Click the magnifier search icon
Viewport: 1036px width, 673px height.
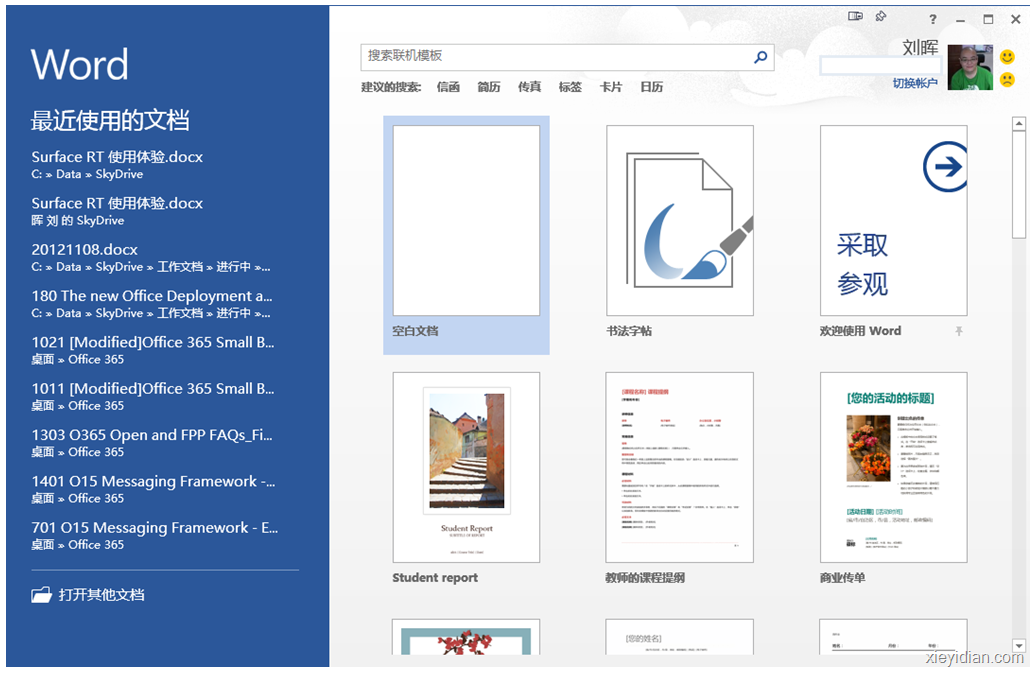[x=760, y=57]
